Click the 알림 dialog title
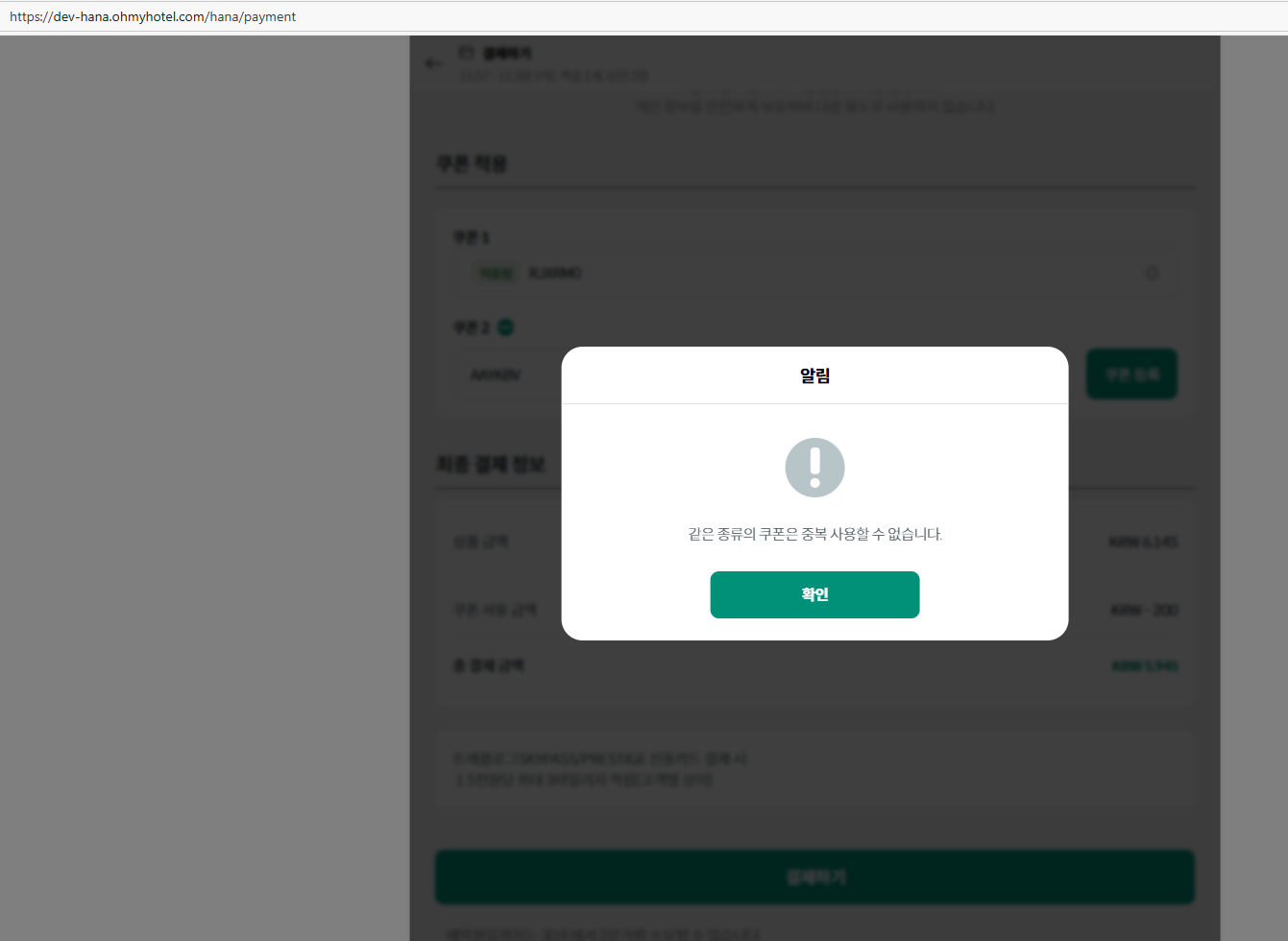1288x941 pixels. tap(814, 375)
